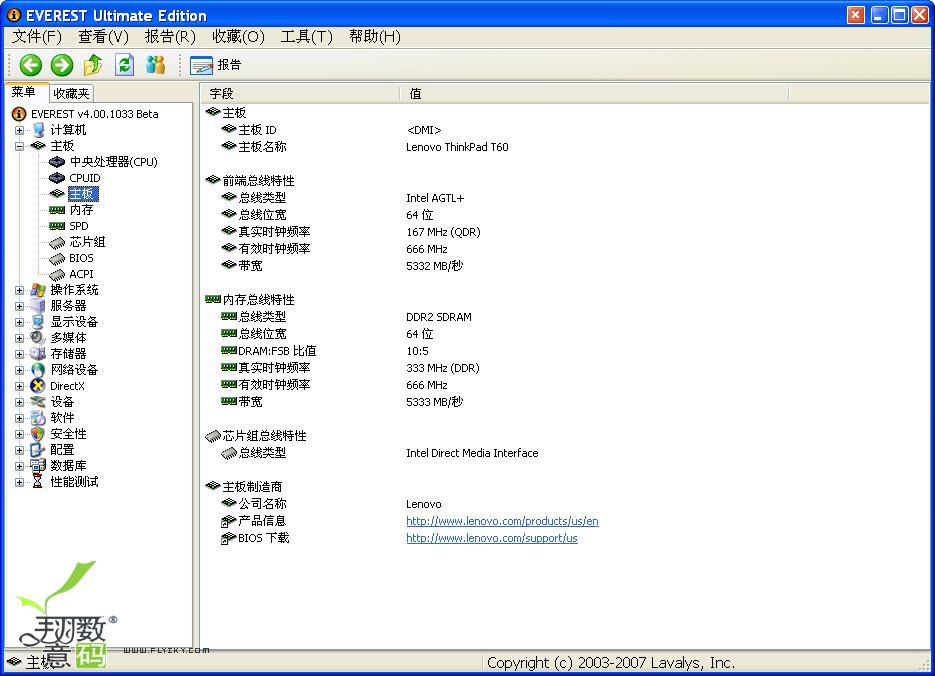Select 中央处理器(CPU) in the tree
The width and height of the screenshot is (935, 676).
click(x=113, y=162)
